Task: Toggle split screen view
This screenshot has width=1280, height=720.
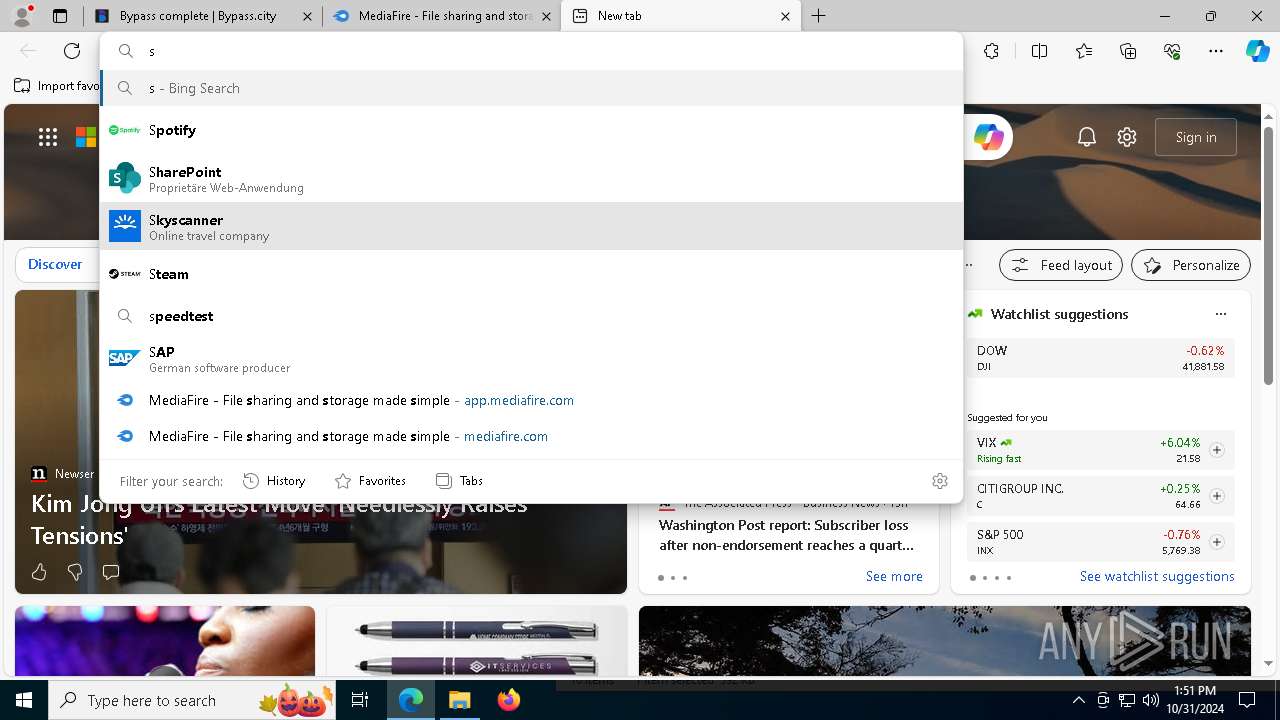Action: [x=1039, y=51]
